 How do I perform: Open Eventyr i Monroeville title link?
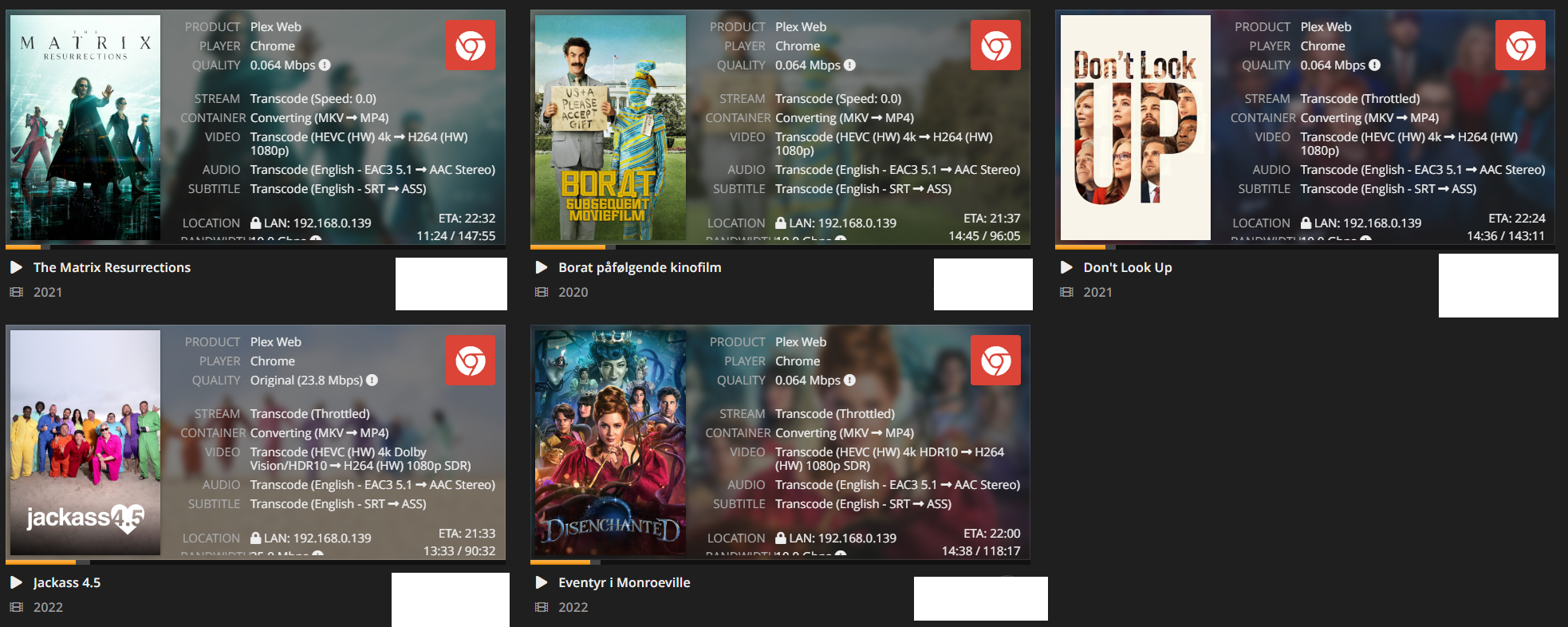point(624,582)
